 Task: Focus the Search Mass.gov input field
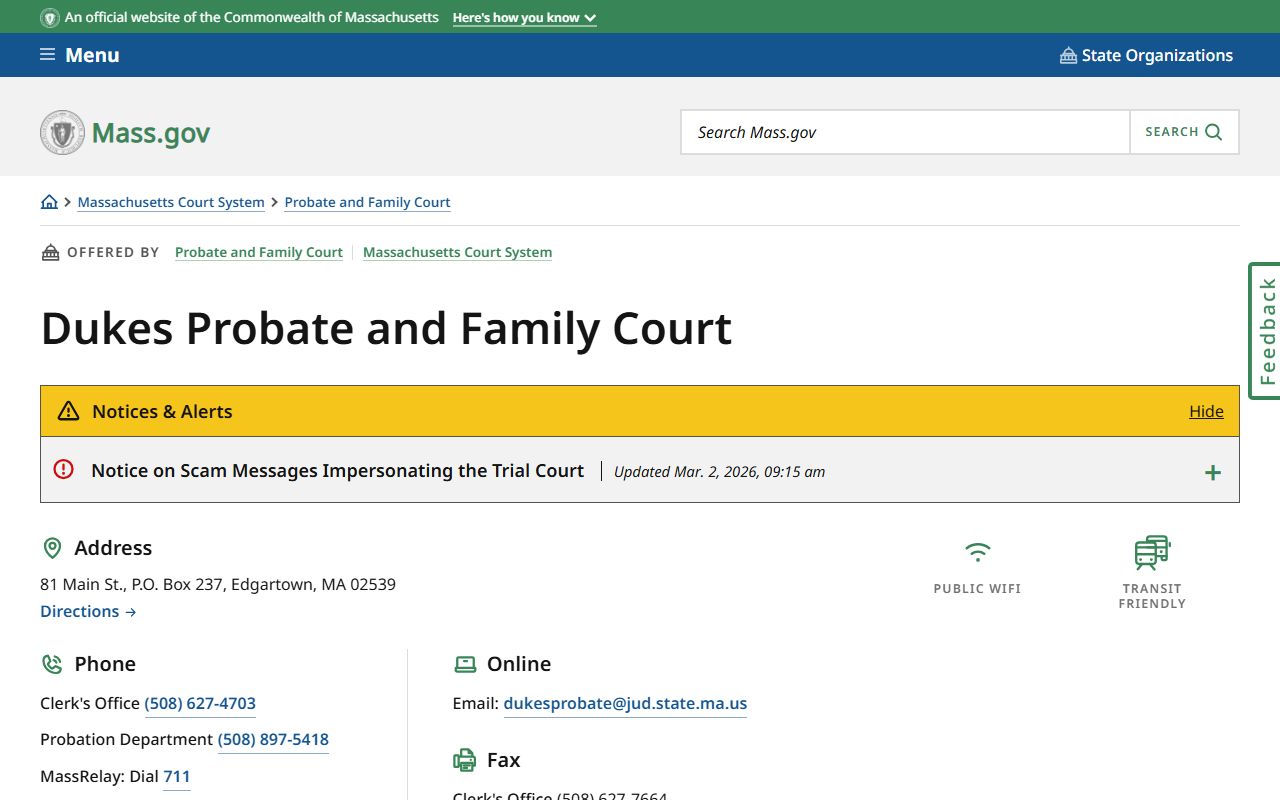click(x=905, y=132)
